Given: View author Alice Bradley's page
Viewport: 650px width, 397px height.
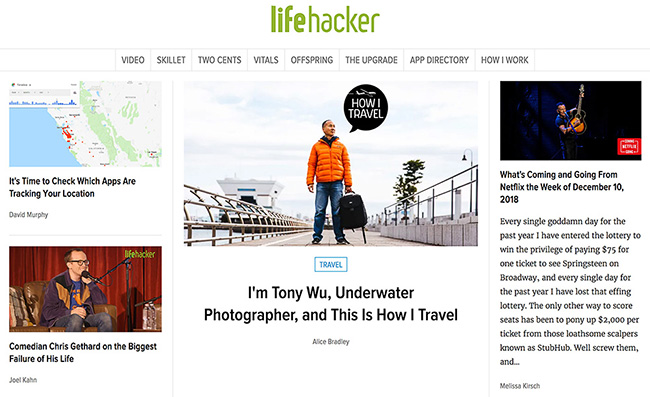Looking at the screenshot, I should [x=331, y=342].
